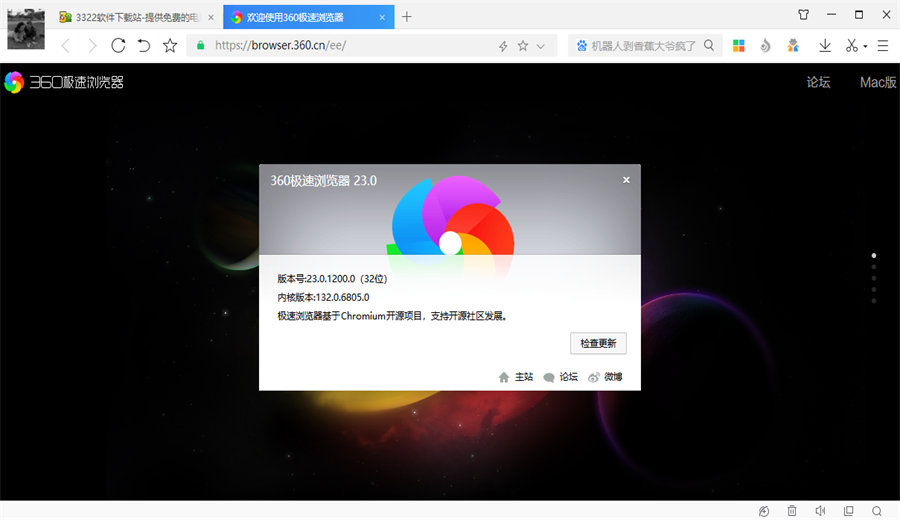900x520 pixels.
Task: Click the Chromium open-source description line
Action: [x=392, y=316]
